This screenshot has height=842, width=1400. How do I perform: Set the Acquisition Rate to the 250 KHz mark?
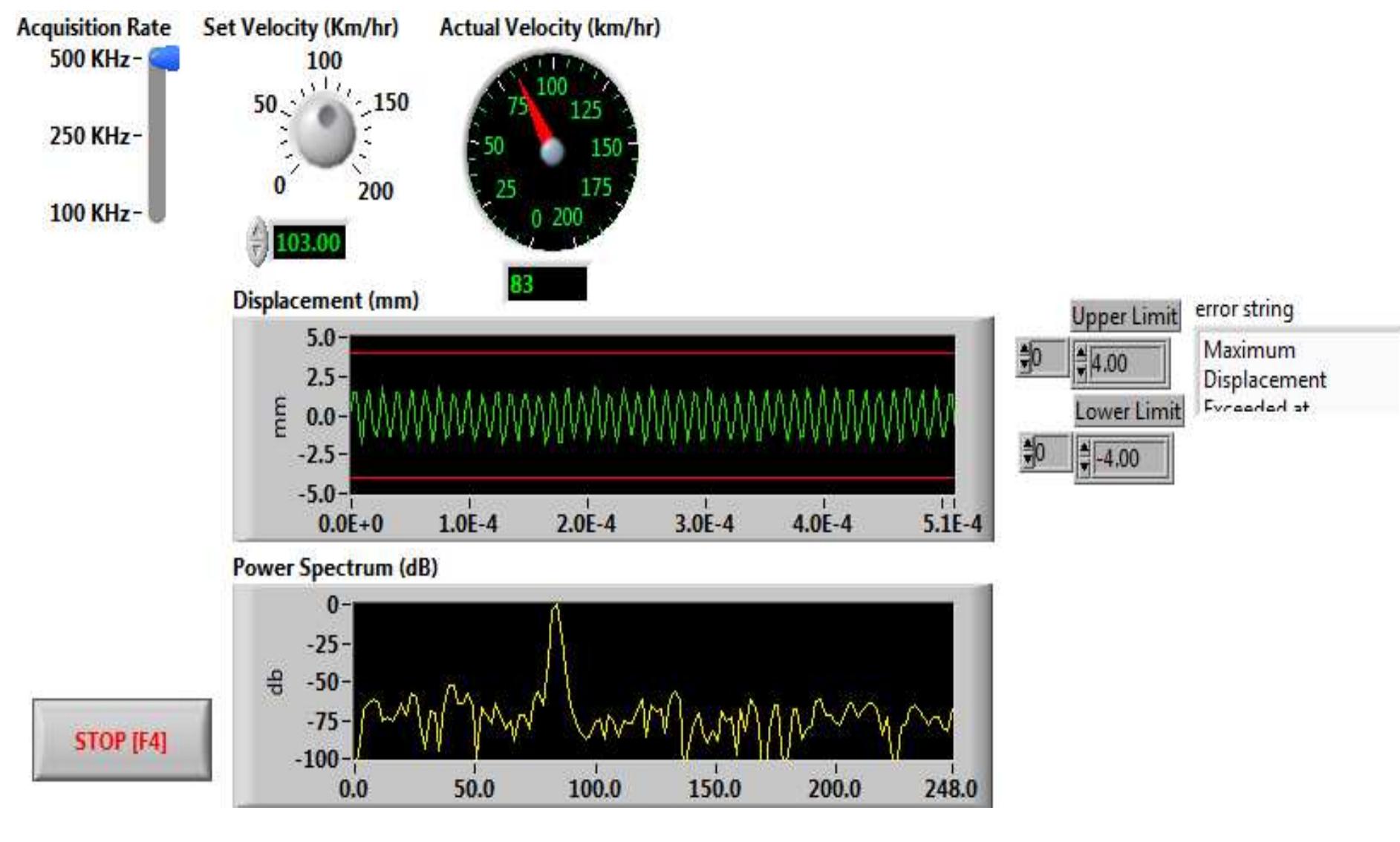click(157, 136)
